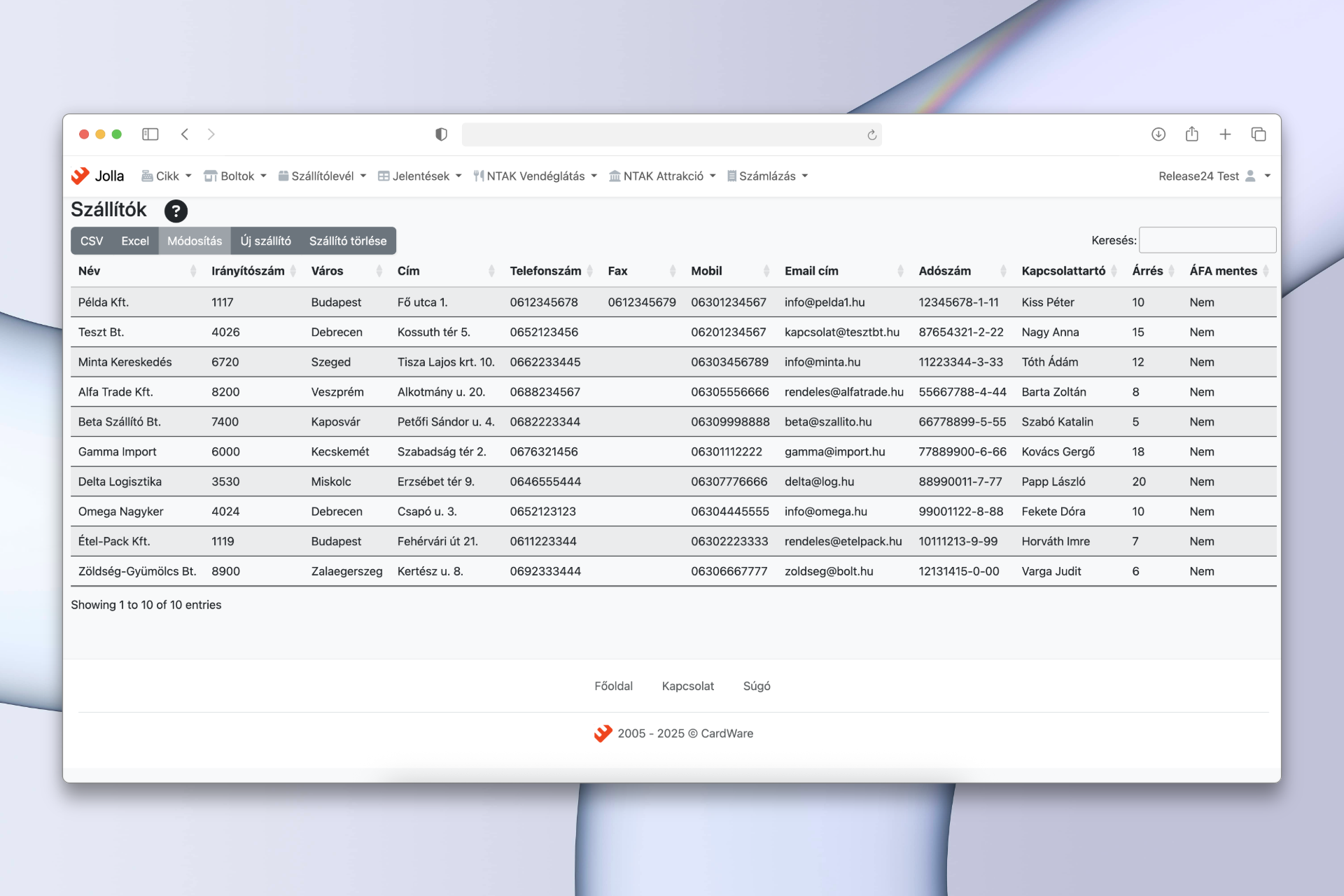Toggle the Safari sidebar icon
Screen dimensions: 1344x896
[150, 134]
